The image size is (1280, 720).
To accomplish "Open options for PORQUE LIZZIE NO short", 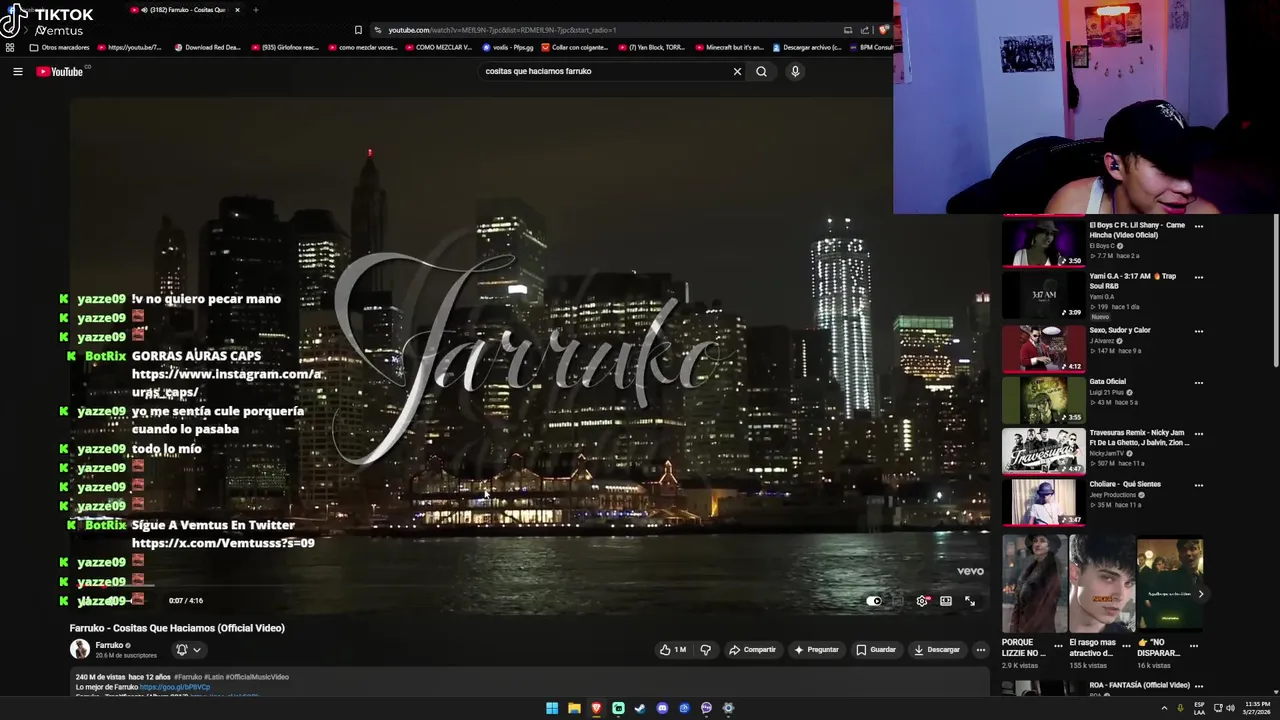I will pos(1058,646).
